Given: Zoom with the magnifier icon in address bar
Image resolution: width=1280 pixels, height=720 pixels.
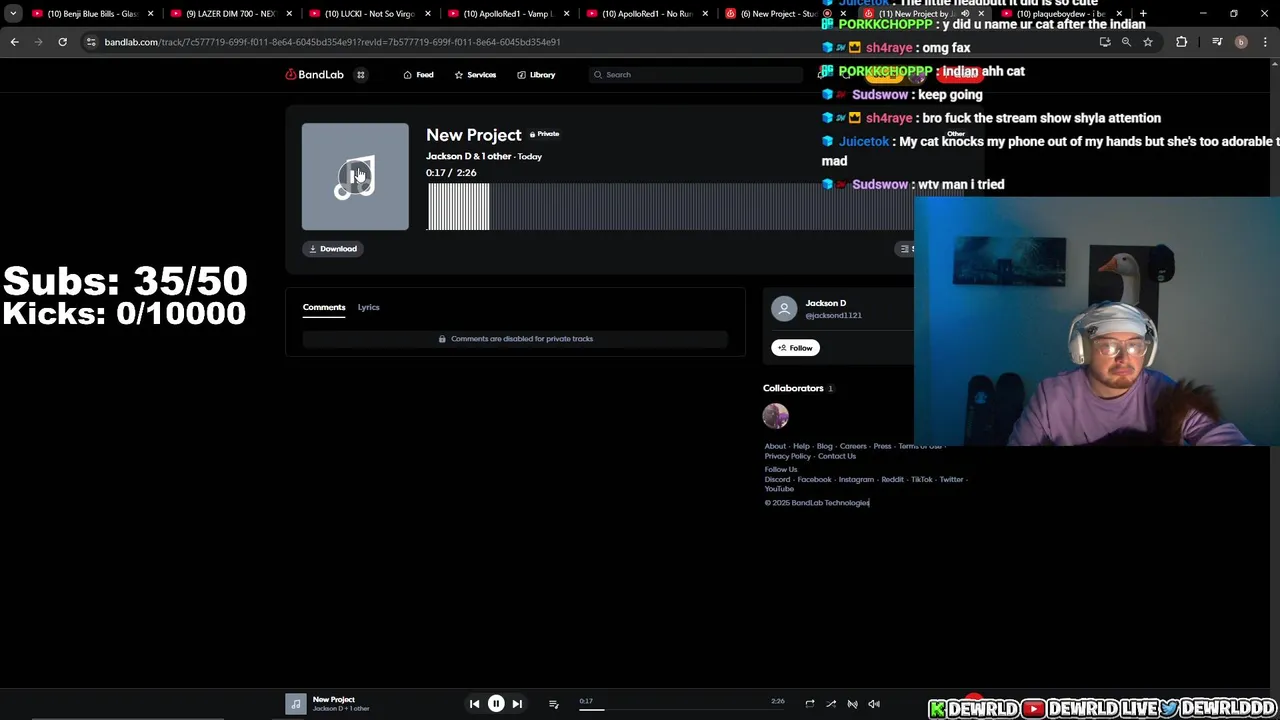Looking at the screenshot, I should pos(1126,42).
